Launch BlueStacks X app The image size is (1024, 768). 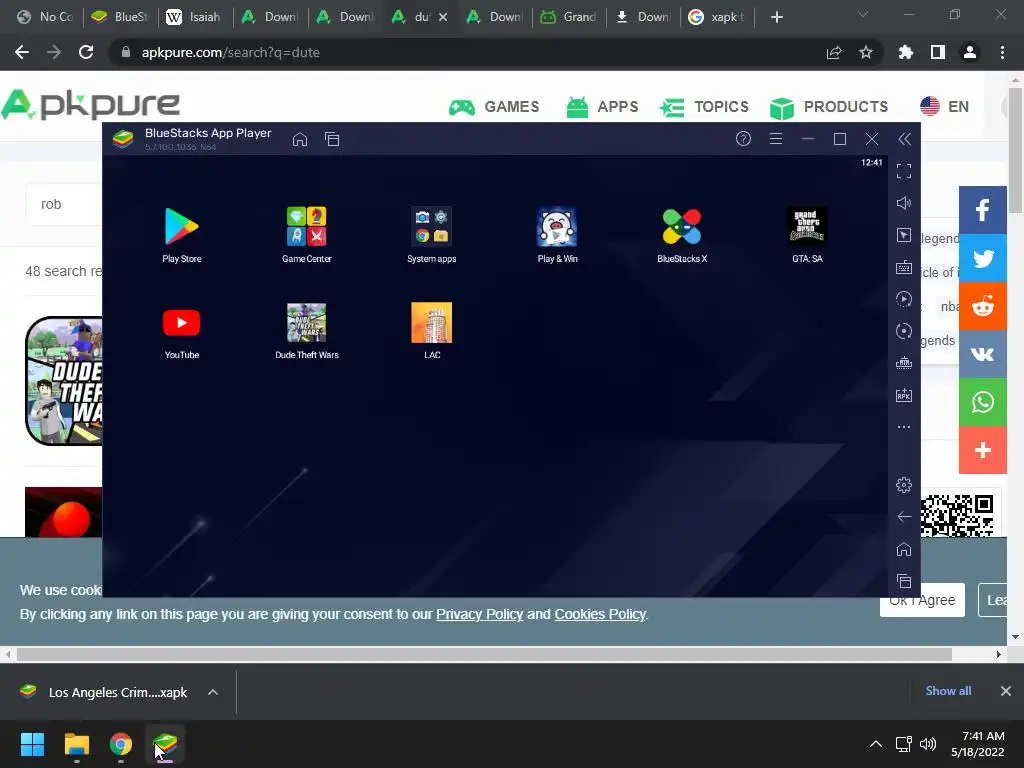[682, 234]
